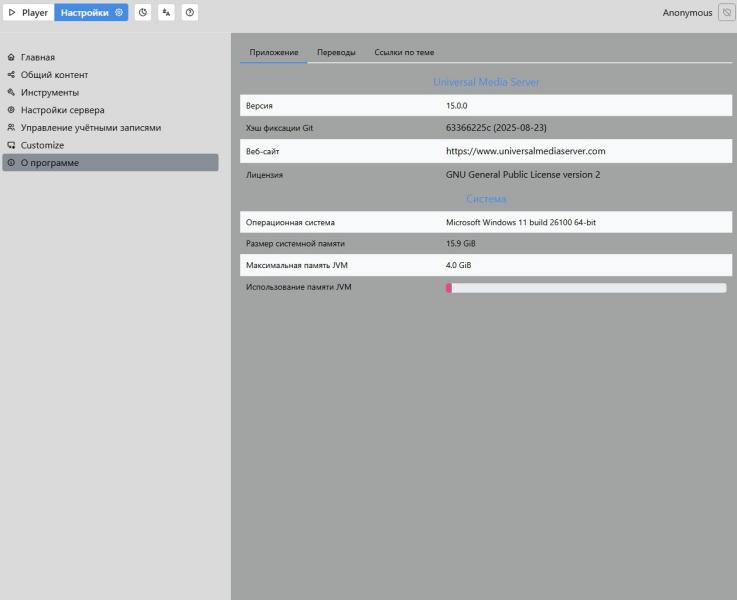Click the Player button with play icon
737x600 pixels.
point(28,13)
